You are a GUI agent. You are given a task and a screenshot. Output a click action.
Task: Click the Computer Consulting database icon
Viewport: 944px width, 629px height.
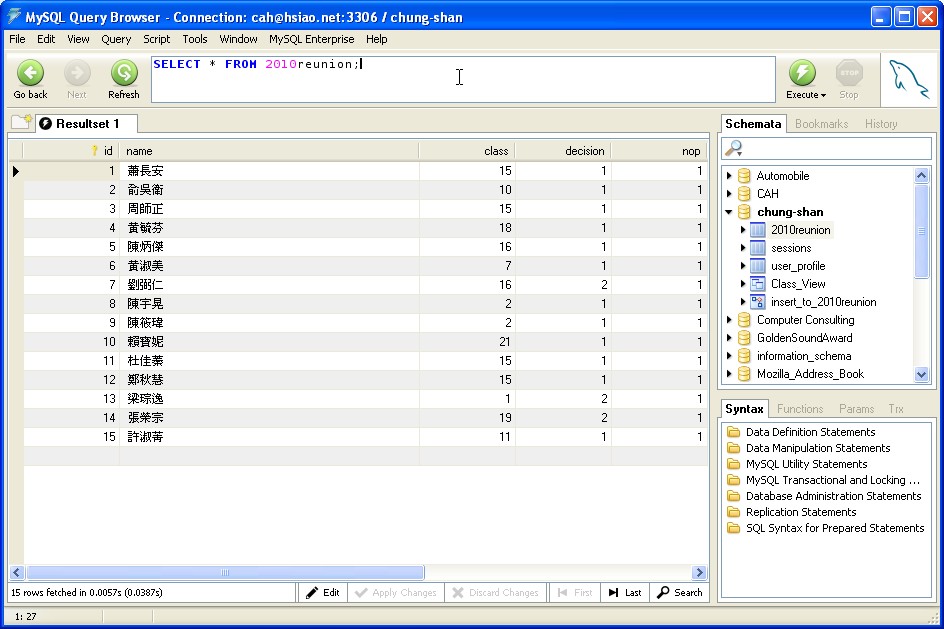click(744, 320)
